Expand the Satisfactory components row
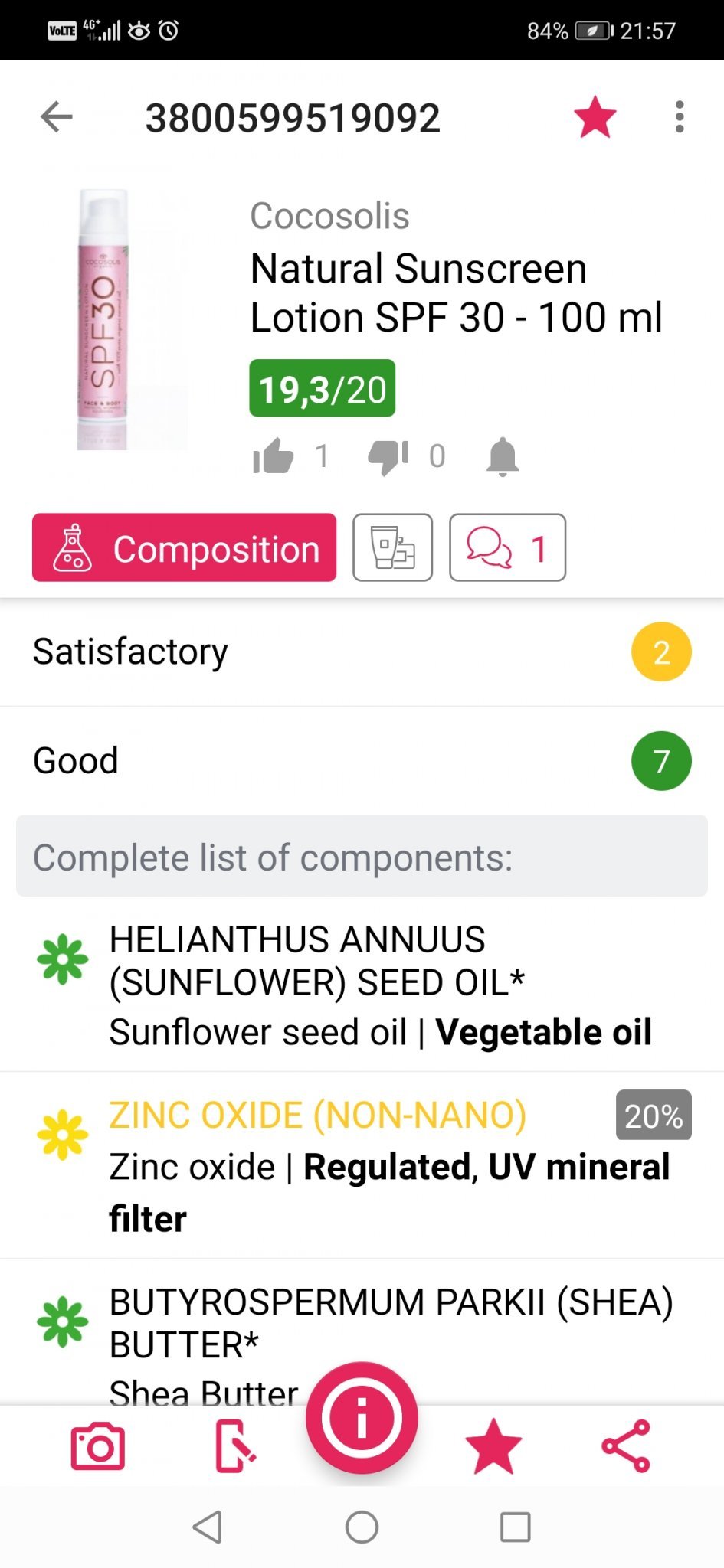 362,652
